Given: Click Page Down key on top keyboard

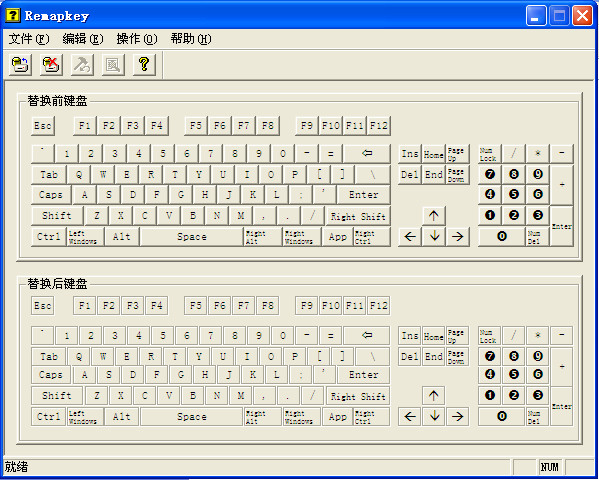Looking at the screenshot, I should pyautogui.click(x=457, y=175).
